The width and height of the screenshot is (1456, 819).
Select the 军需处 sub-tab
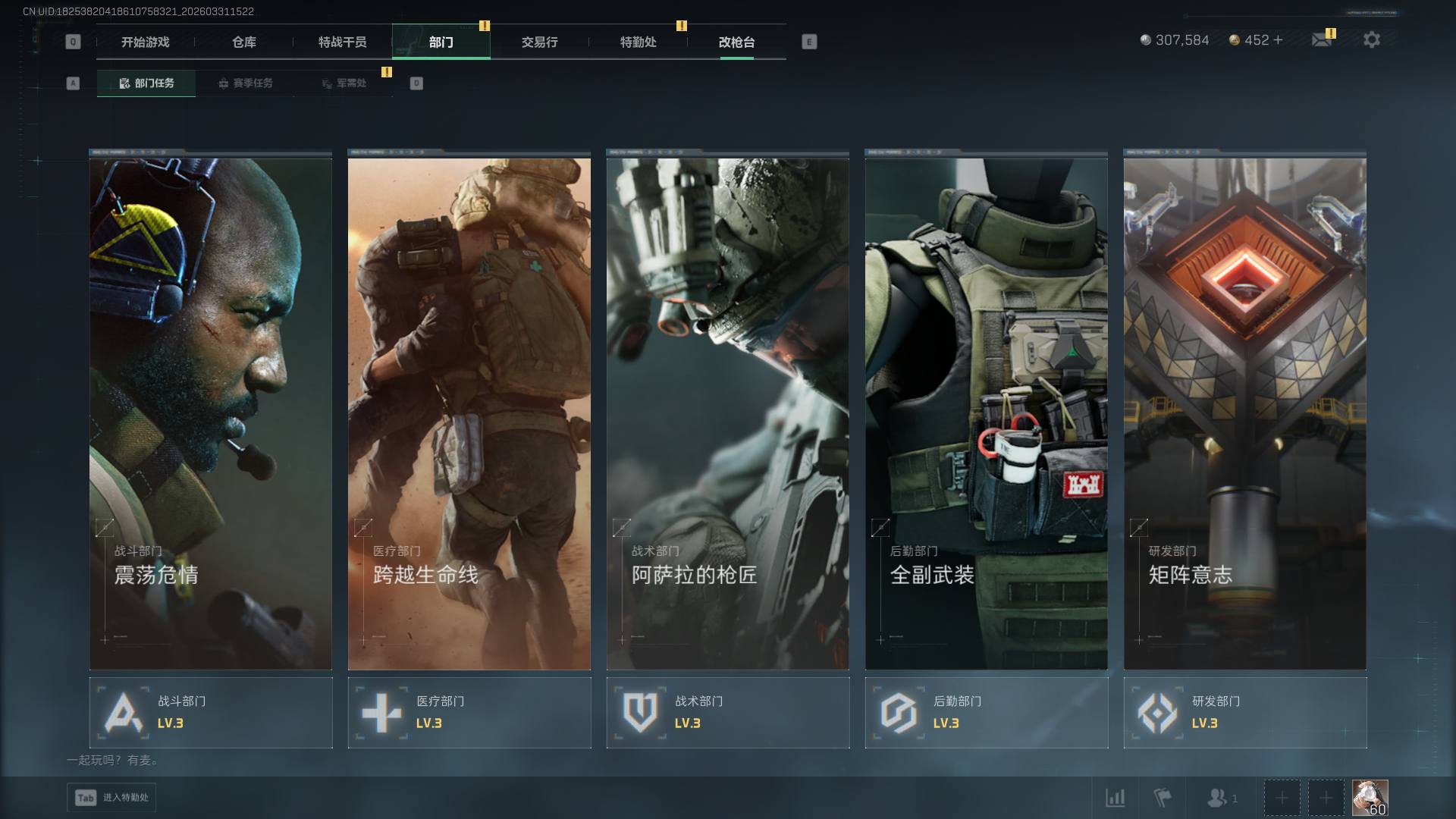(x=344, y=83)
